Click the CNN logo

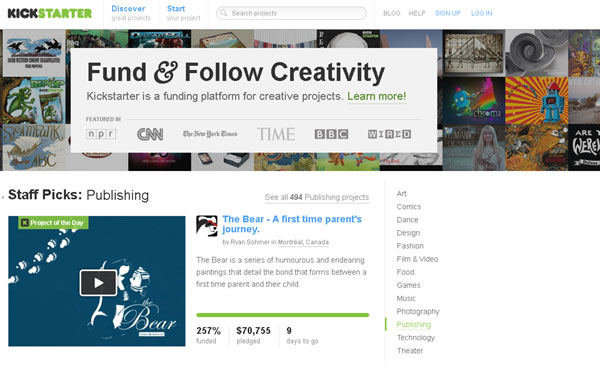tap(150, 134)
